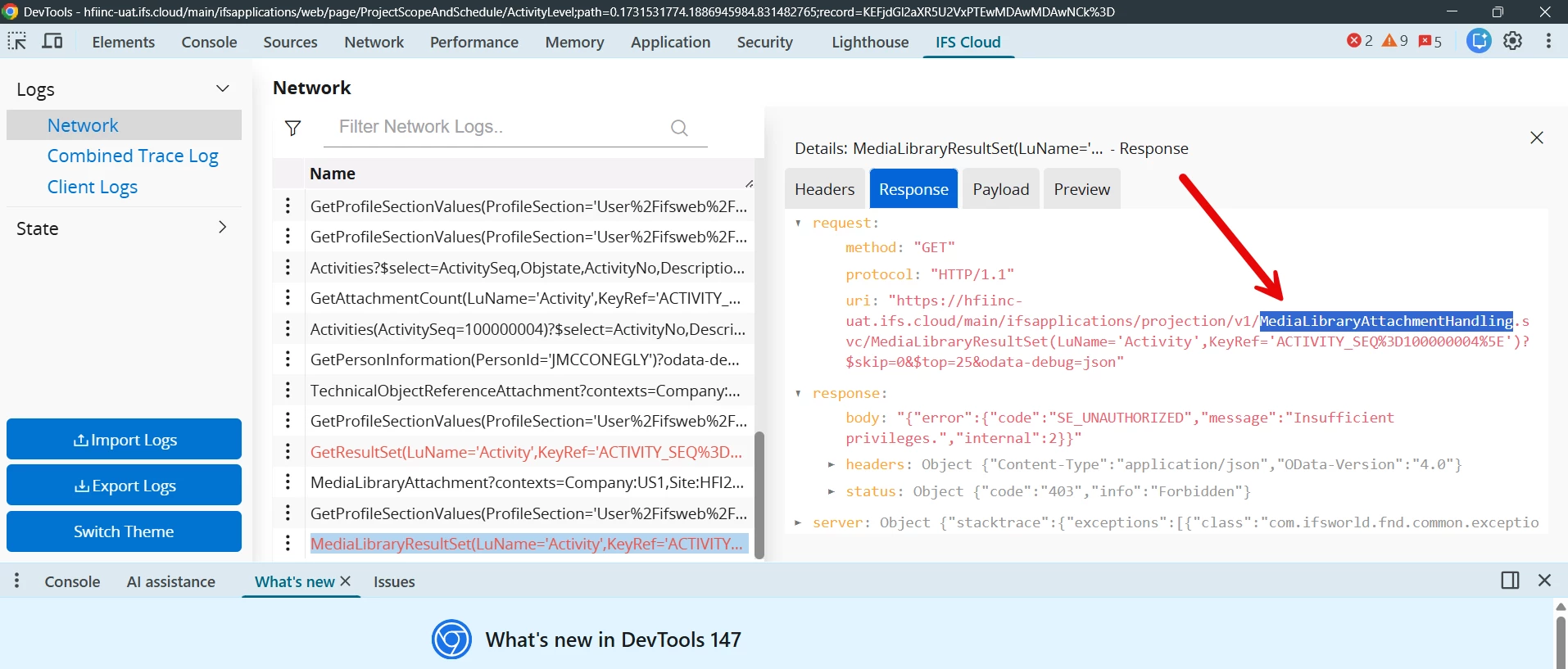
Task: Expand the State section
Action: [x=222, y=228]
